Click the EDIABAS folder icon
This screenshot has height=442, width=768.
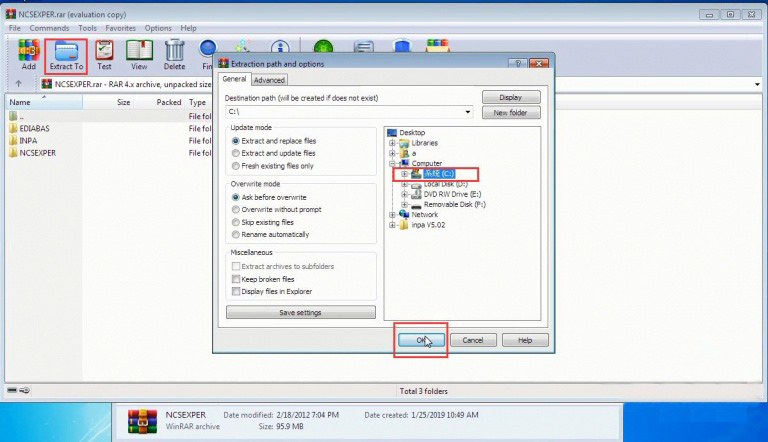13,128
